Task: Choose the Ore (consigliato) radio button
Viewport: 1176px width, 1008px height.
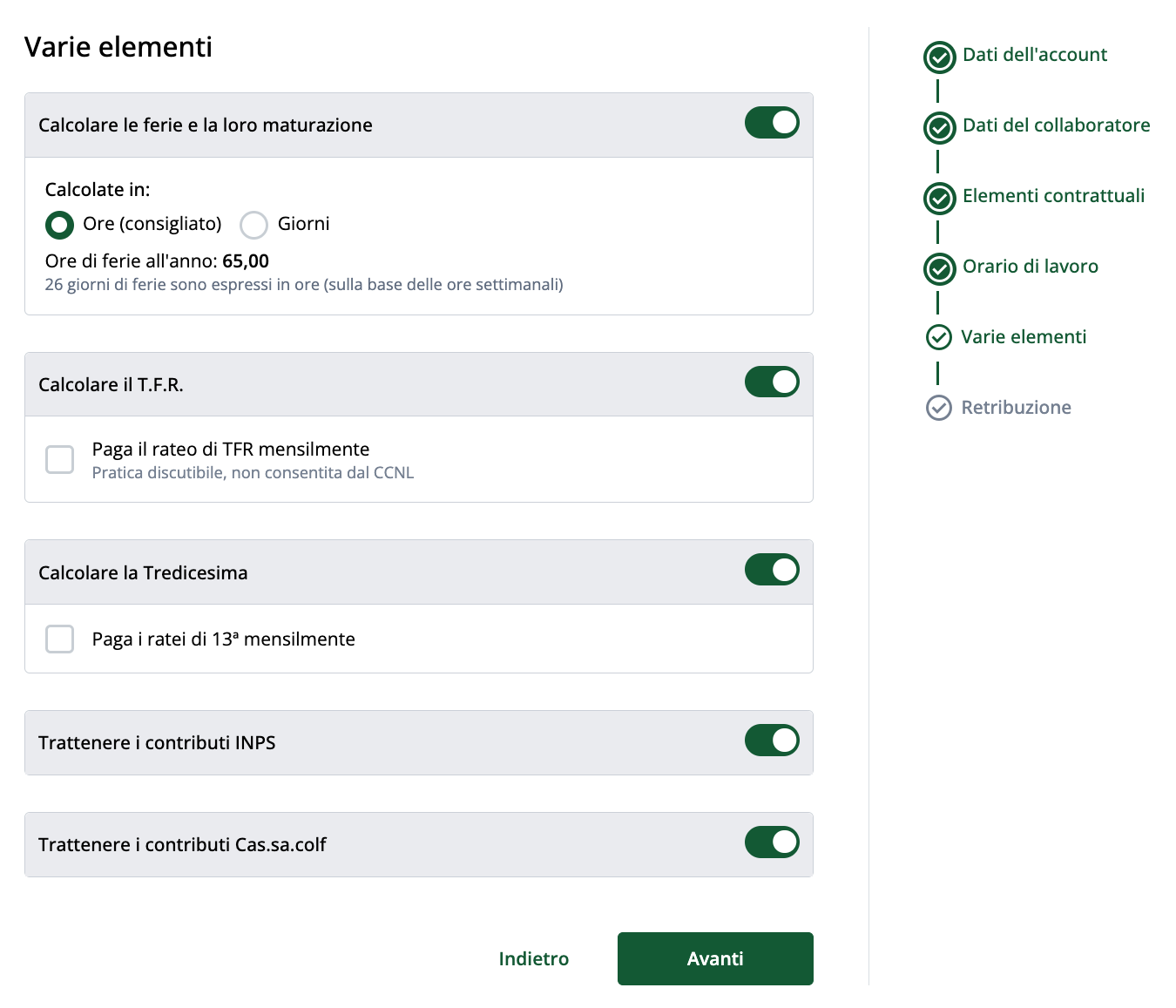Action: pyautogui.click(x=59, y=225)
